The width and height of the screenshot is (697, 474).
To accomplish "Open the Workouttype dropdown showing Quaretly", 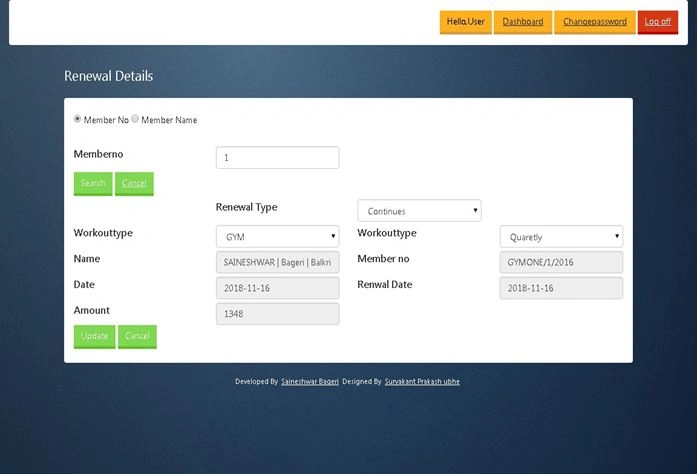I will tap(561, 237).
